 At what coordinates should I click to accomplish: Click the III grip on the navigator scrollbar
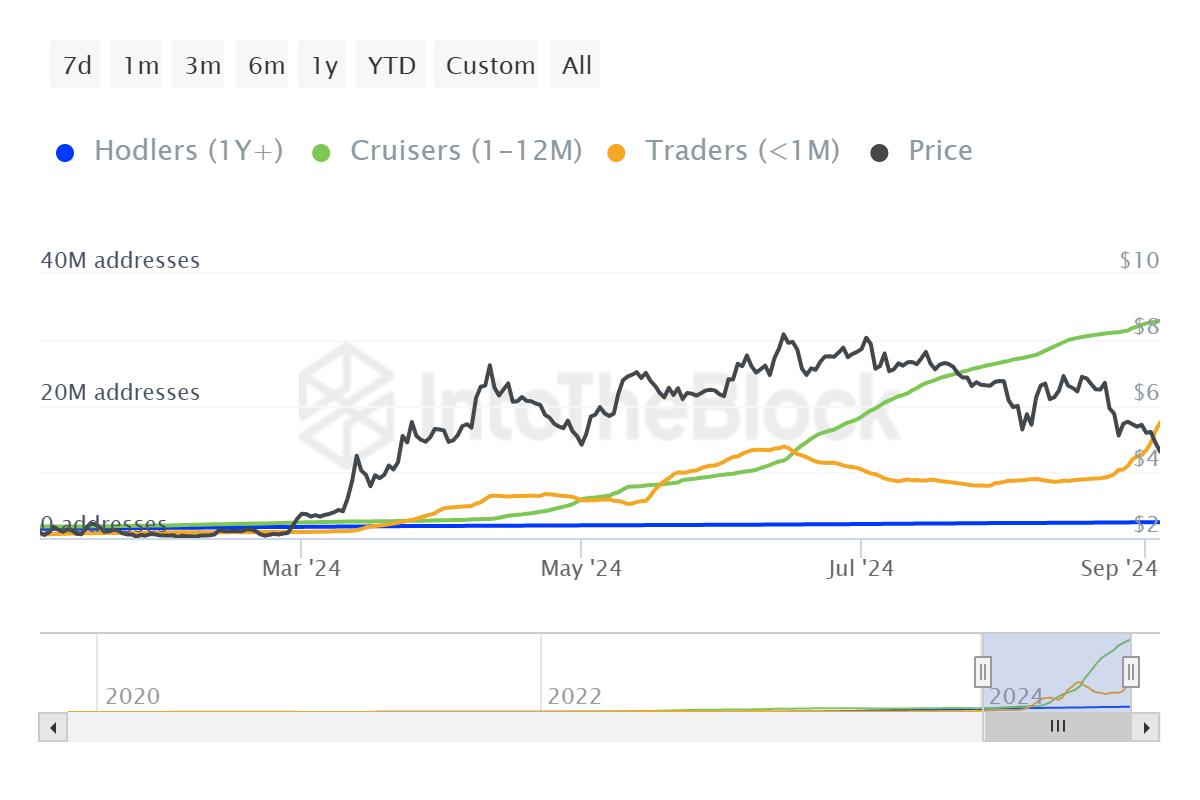coord(1057,727)
